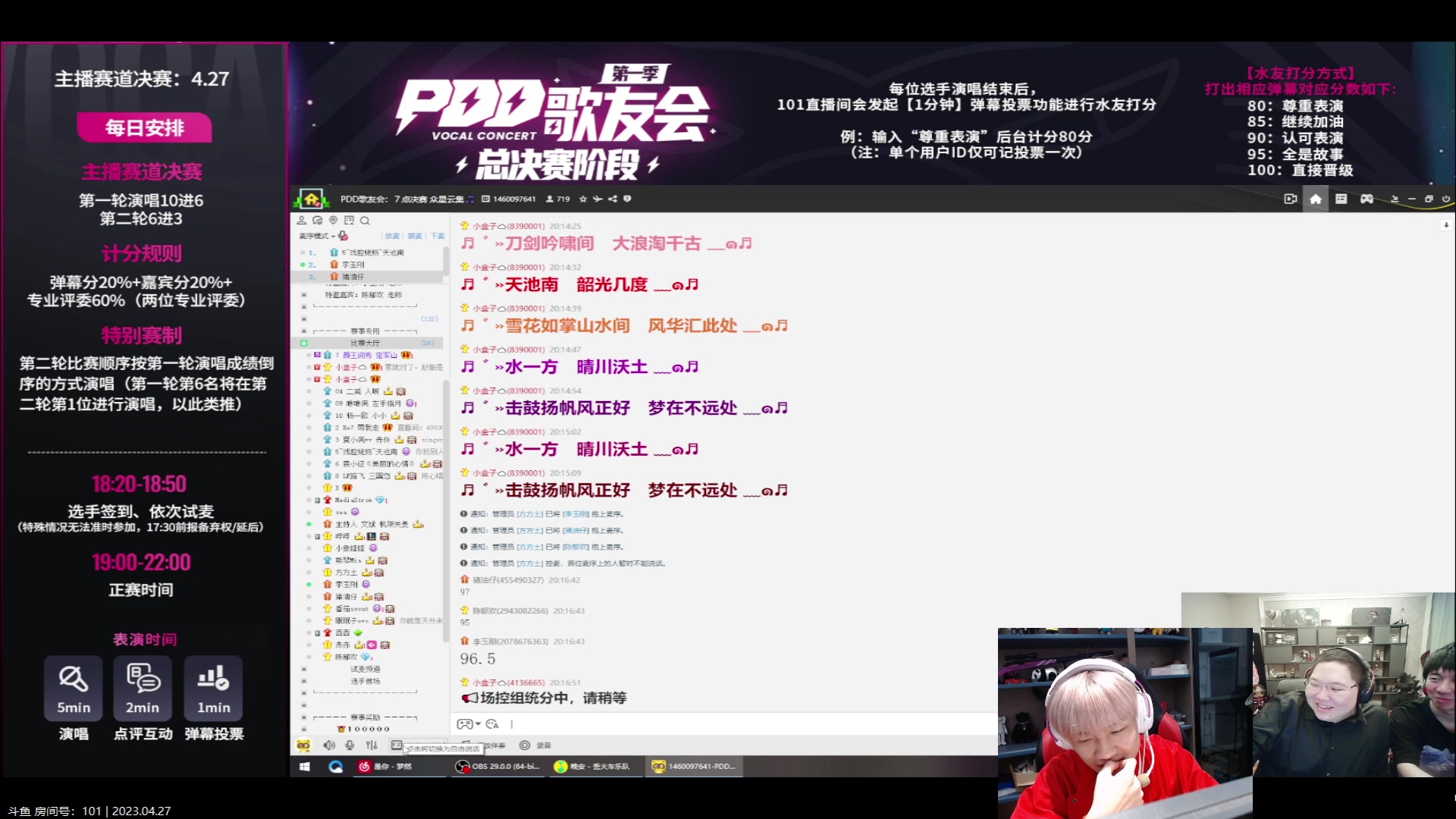1456x819 pixels.
Task: Click the 禁麦 link
Action: pos(415,236)
